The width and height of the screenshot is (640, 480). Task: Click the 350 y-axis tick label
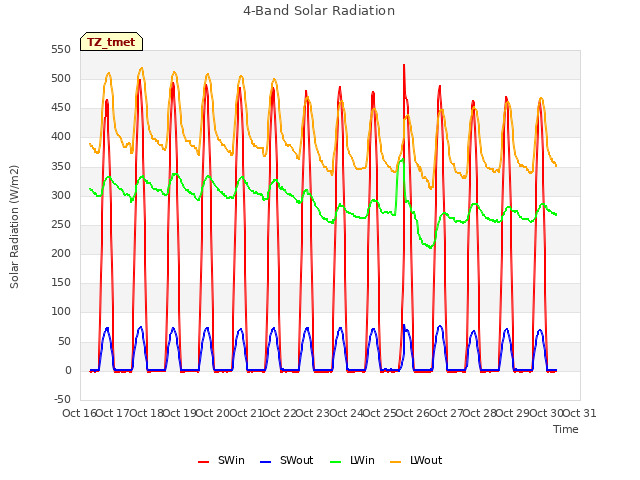(61, 167)
